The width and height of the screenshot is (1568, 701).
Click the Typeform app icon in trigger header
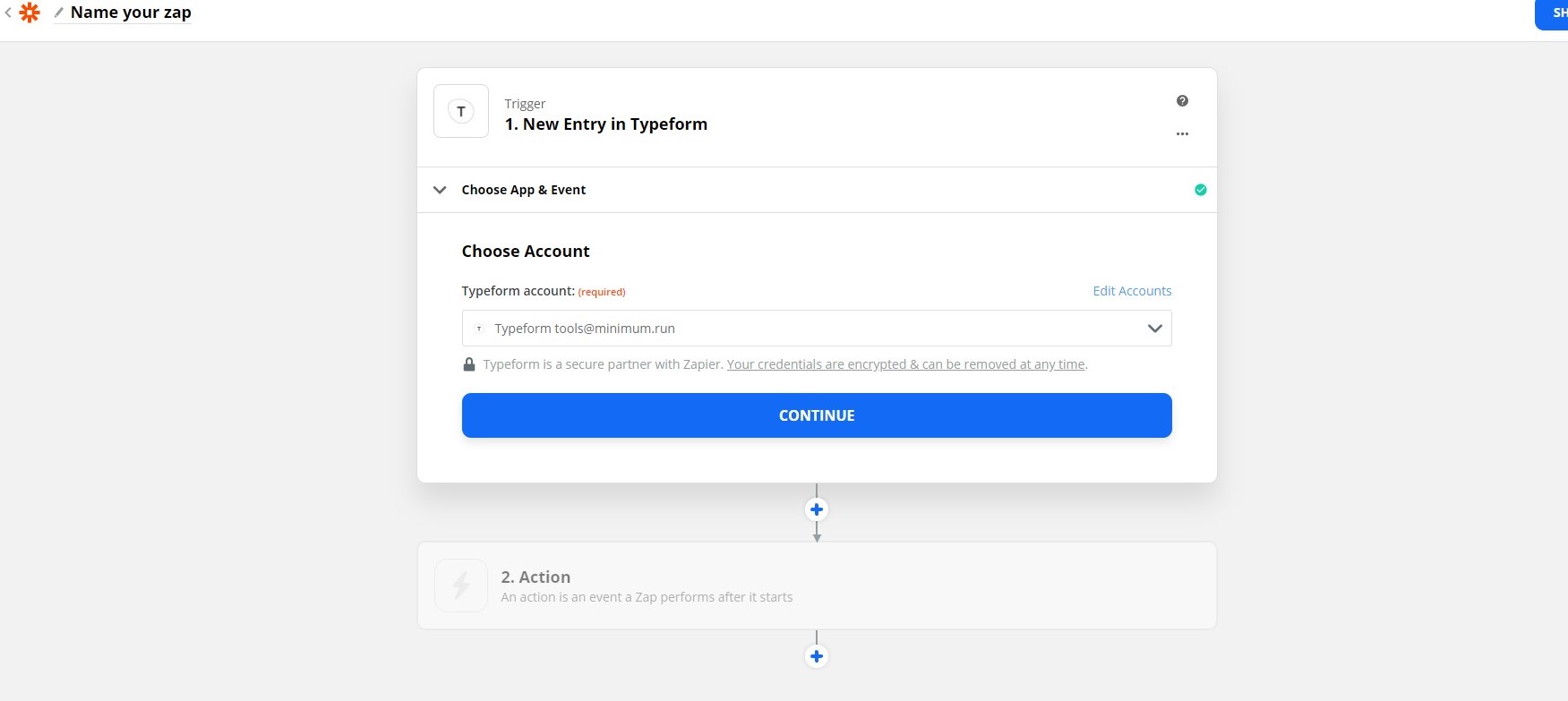[x=461, y=111]
